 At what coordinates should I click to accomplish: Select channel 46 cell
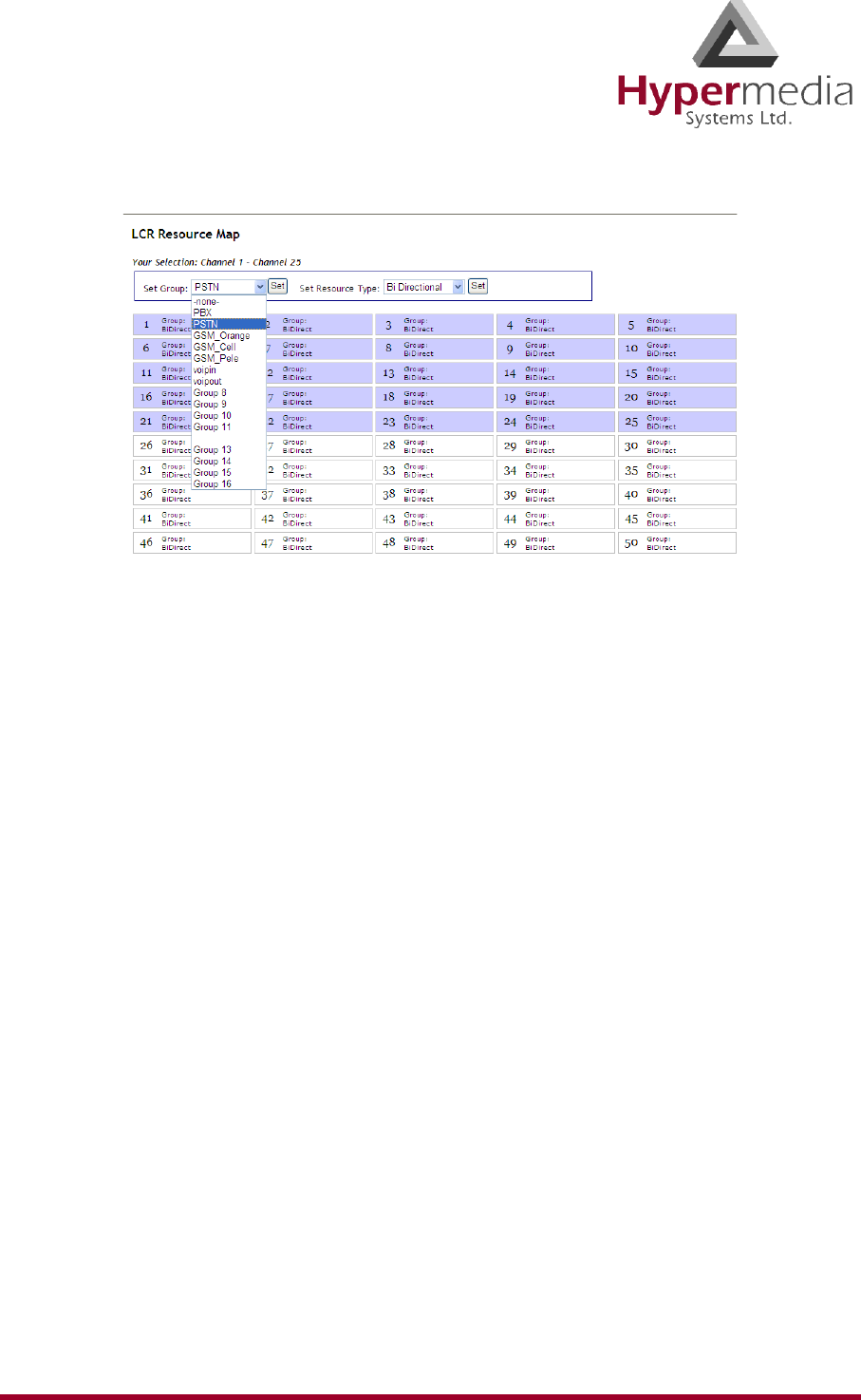point(192,543)
